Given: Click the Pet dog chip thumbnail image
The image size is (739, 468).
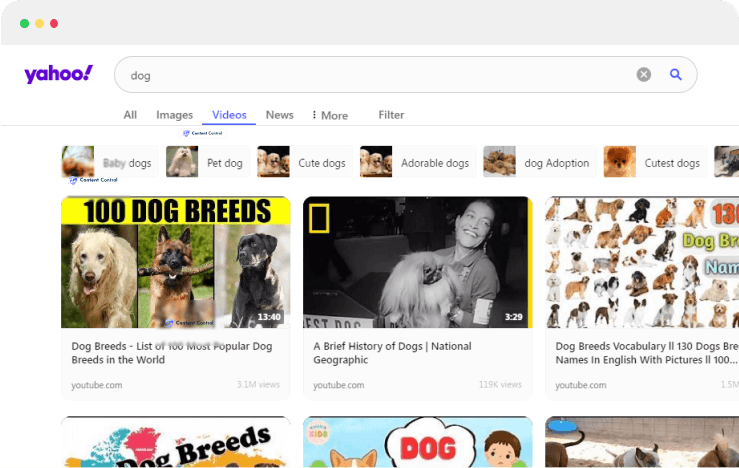Looking at the screenshot, I should [x=182, y=162].
